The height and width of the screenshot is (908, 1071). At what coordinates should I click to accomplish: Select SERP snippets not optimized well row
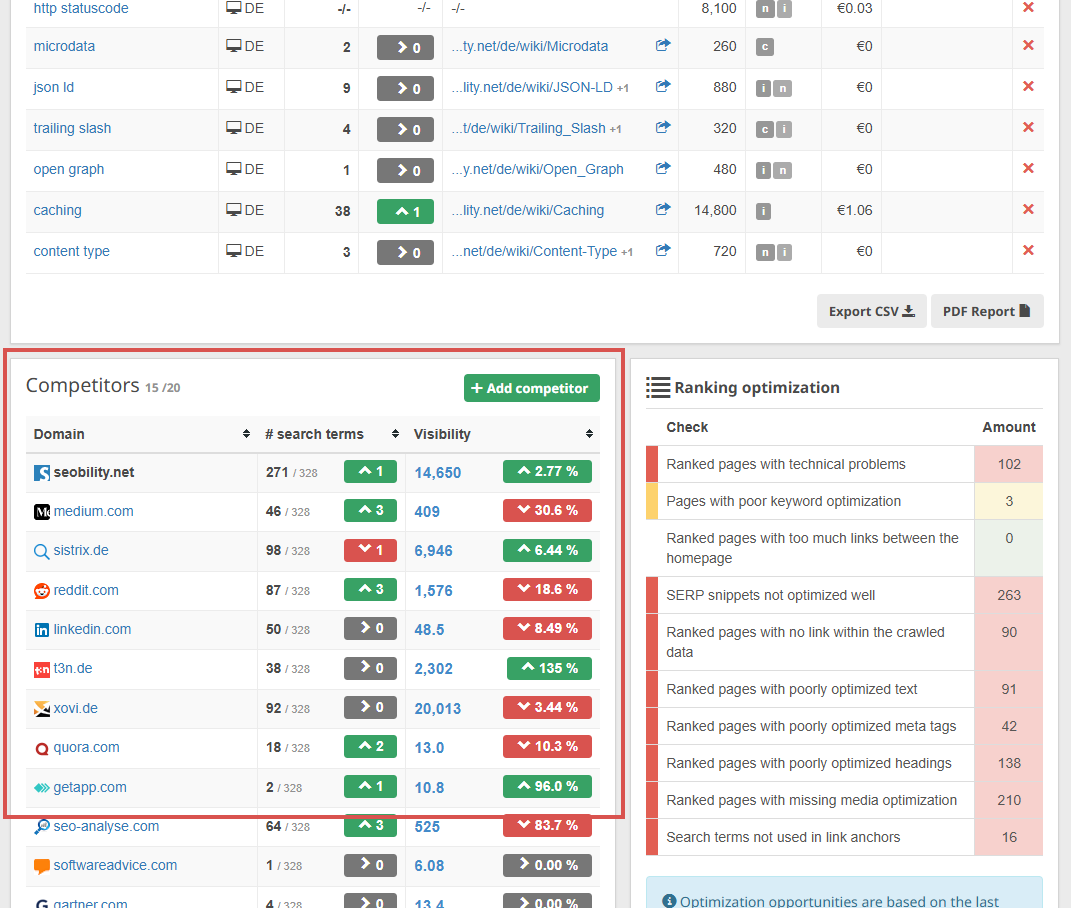coord(844,595)
